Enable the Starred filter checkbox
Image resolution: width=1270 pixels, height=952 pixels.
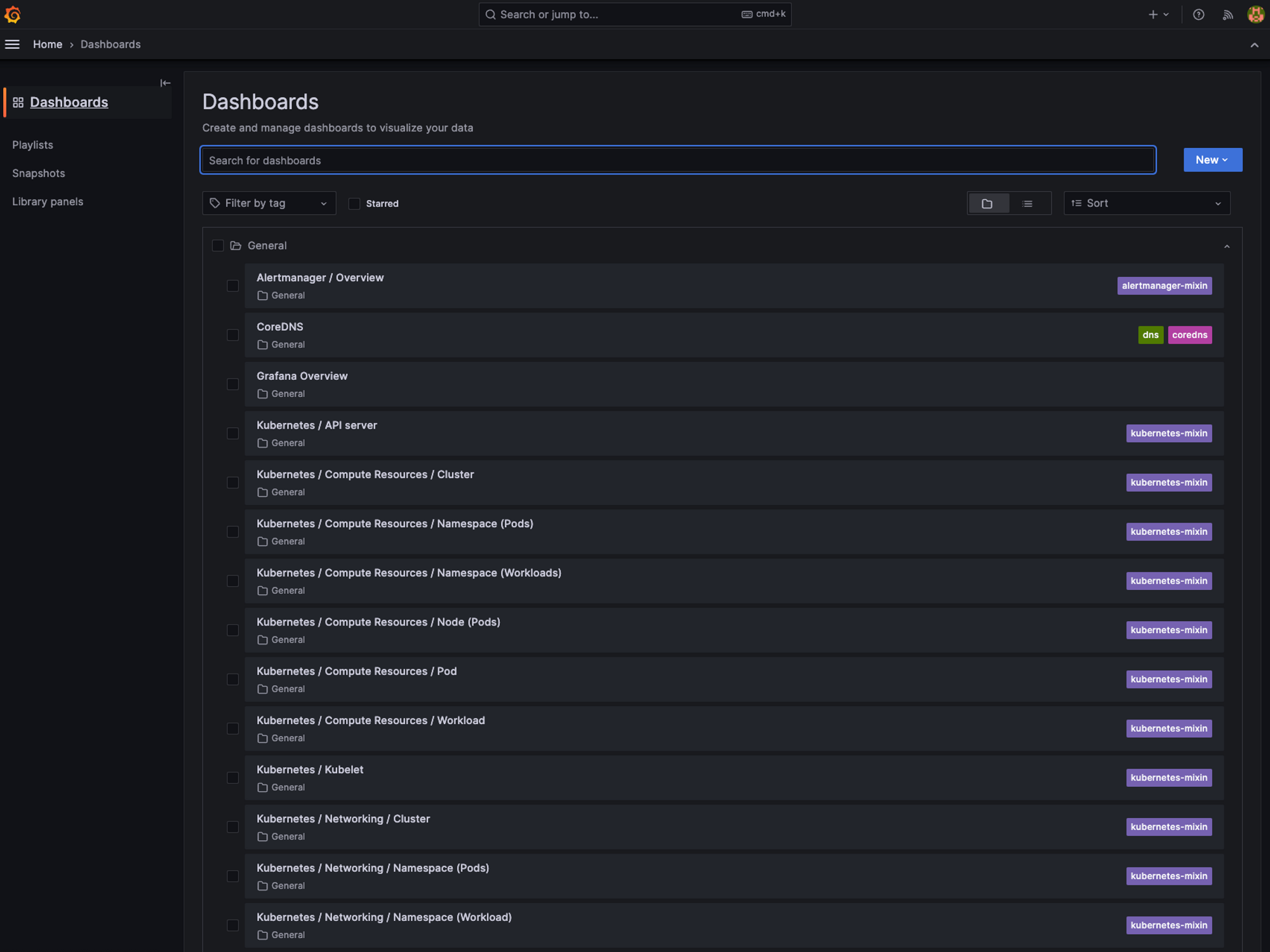pyautogui.click(x=354, y=204)
